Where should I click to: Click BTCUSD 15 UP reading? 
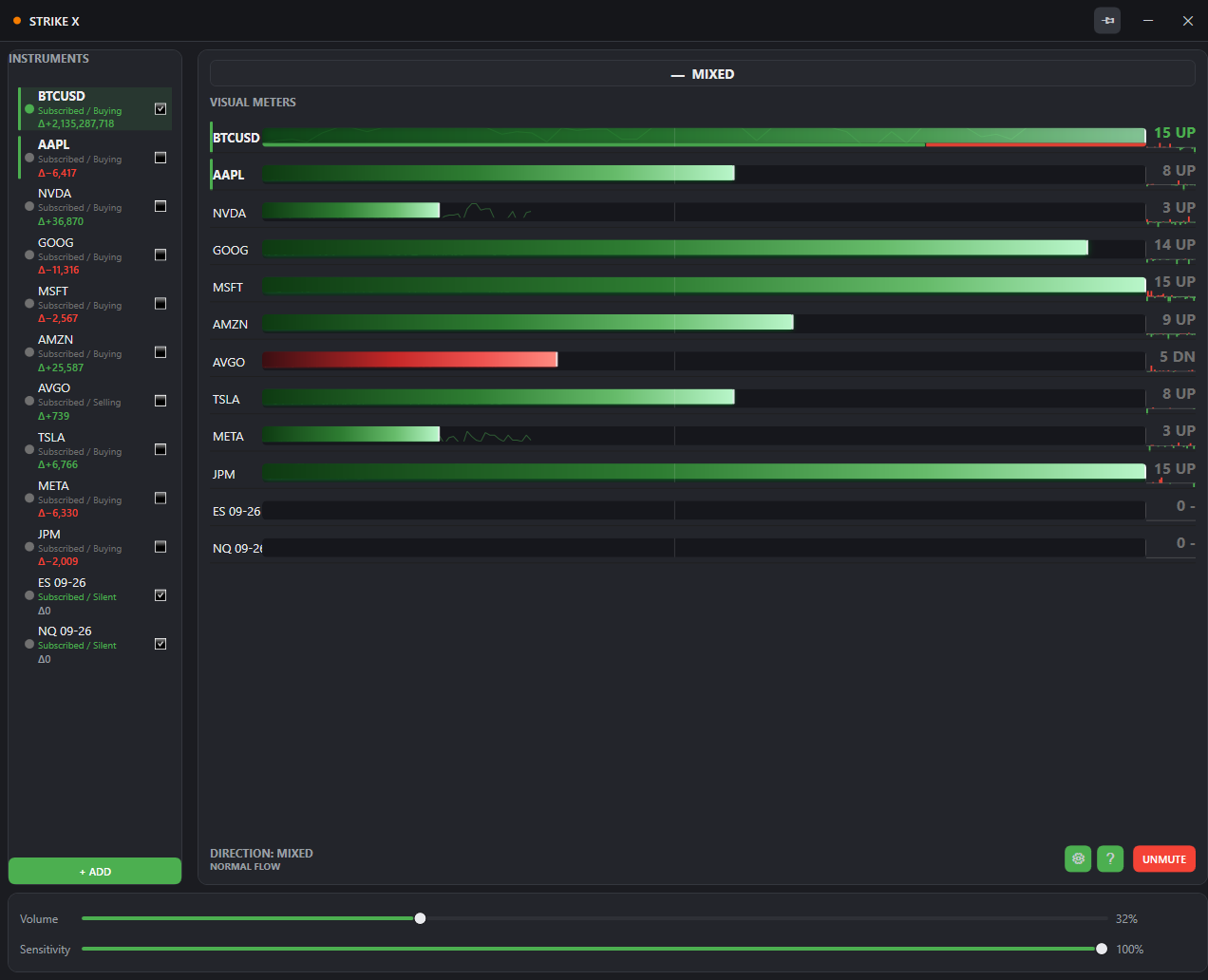point(1175,133)
